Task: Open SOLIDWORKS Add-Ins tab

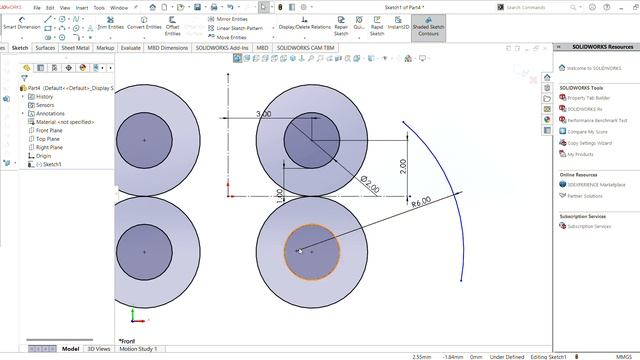Action: [222, 48]
